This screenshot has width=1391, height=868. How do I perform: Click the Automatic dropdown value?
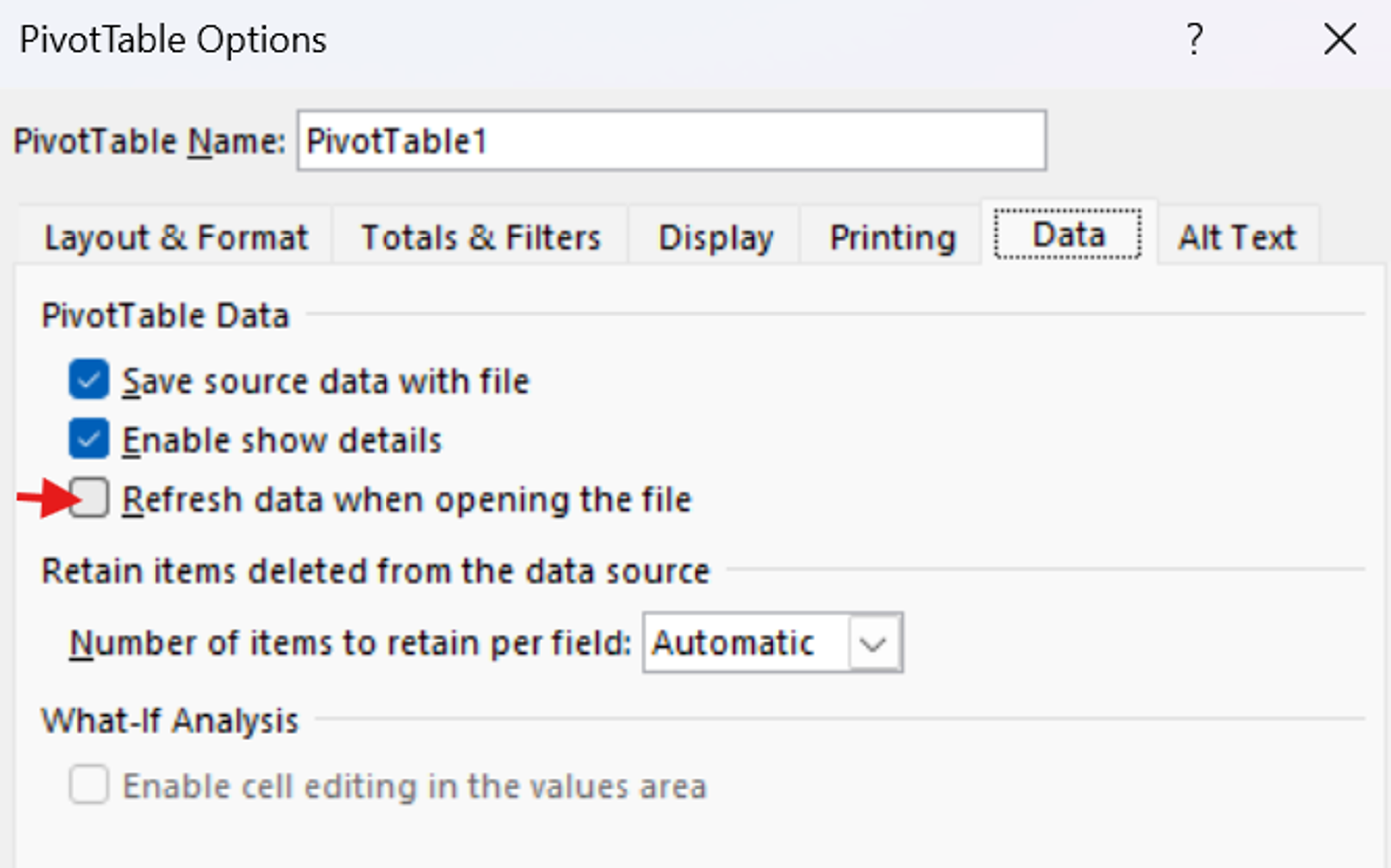(735, 642)
